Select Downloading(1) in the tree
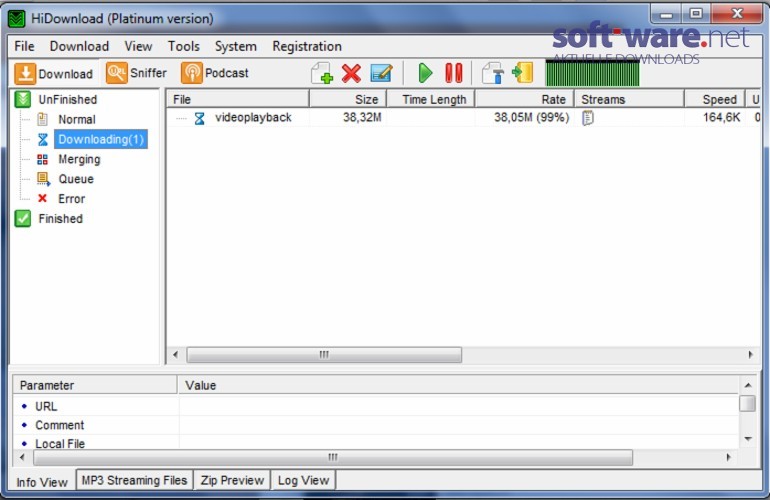 point(101,139)
